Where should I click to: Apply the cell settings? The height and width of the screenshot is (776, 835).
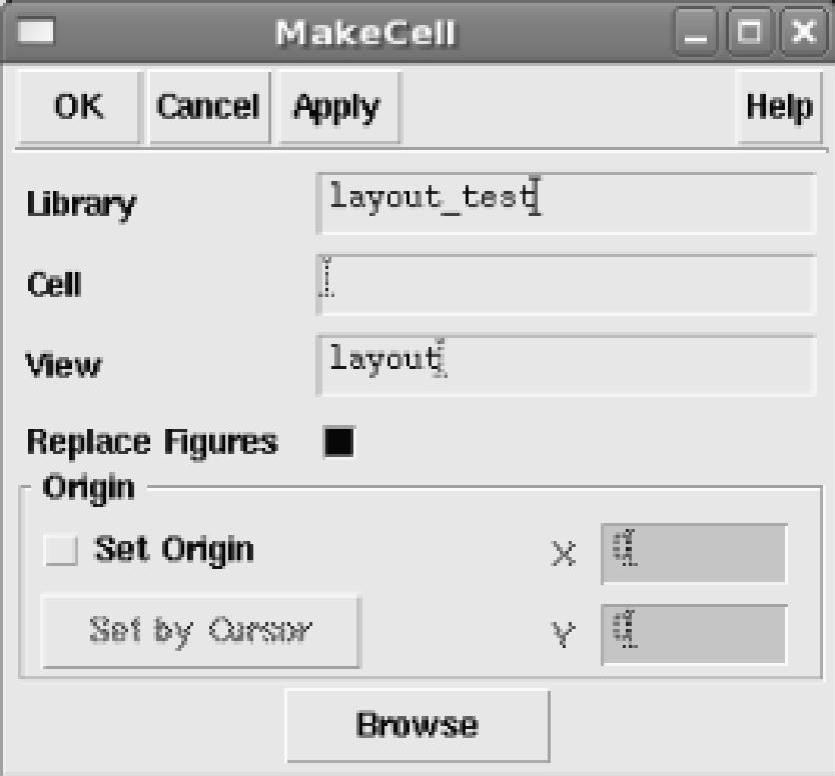(338, 107)
